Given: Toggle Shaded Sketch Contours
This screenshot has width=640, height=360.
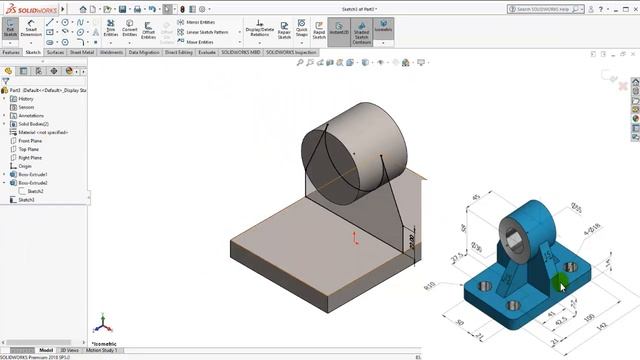Looking at the screenshot, I should pyautogui.click(x=362, y=32).
